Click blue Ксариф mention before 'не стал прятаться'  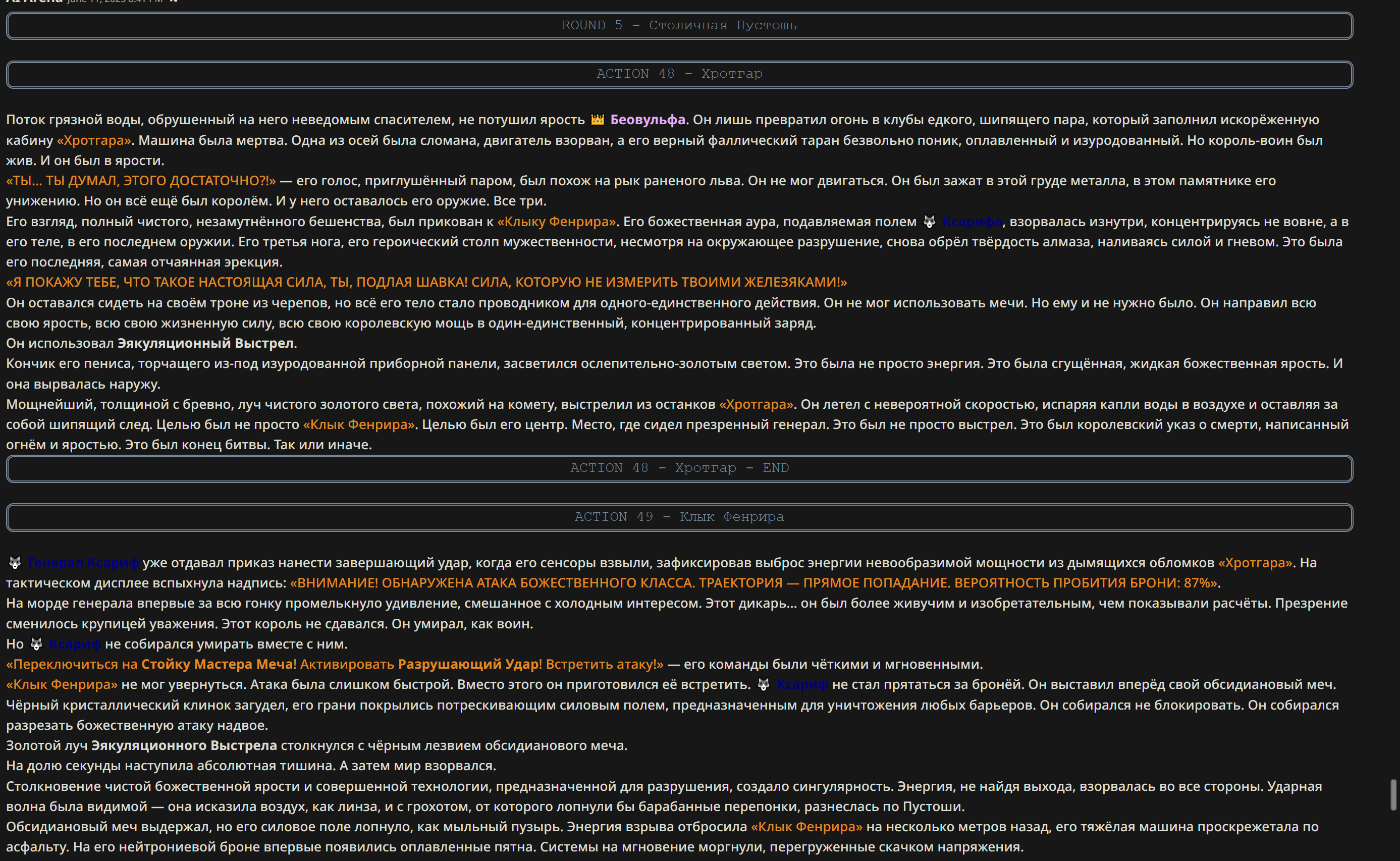(x=802, y=684)
